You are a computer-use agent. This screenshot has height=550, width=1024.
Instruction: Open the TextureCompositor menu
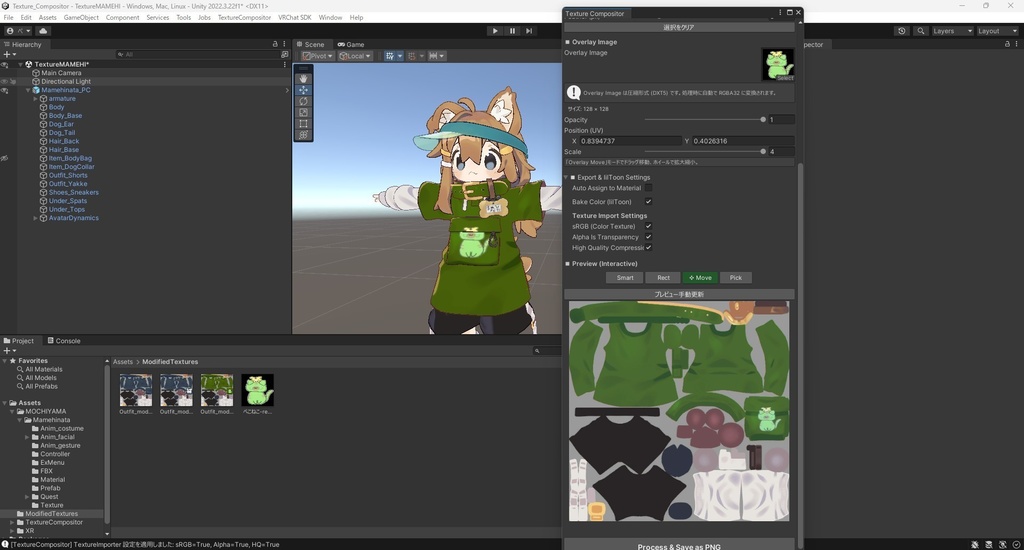pyautogui.click(x=244, y=18)
